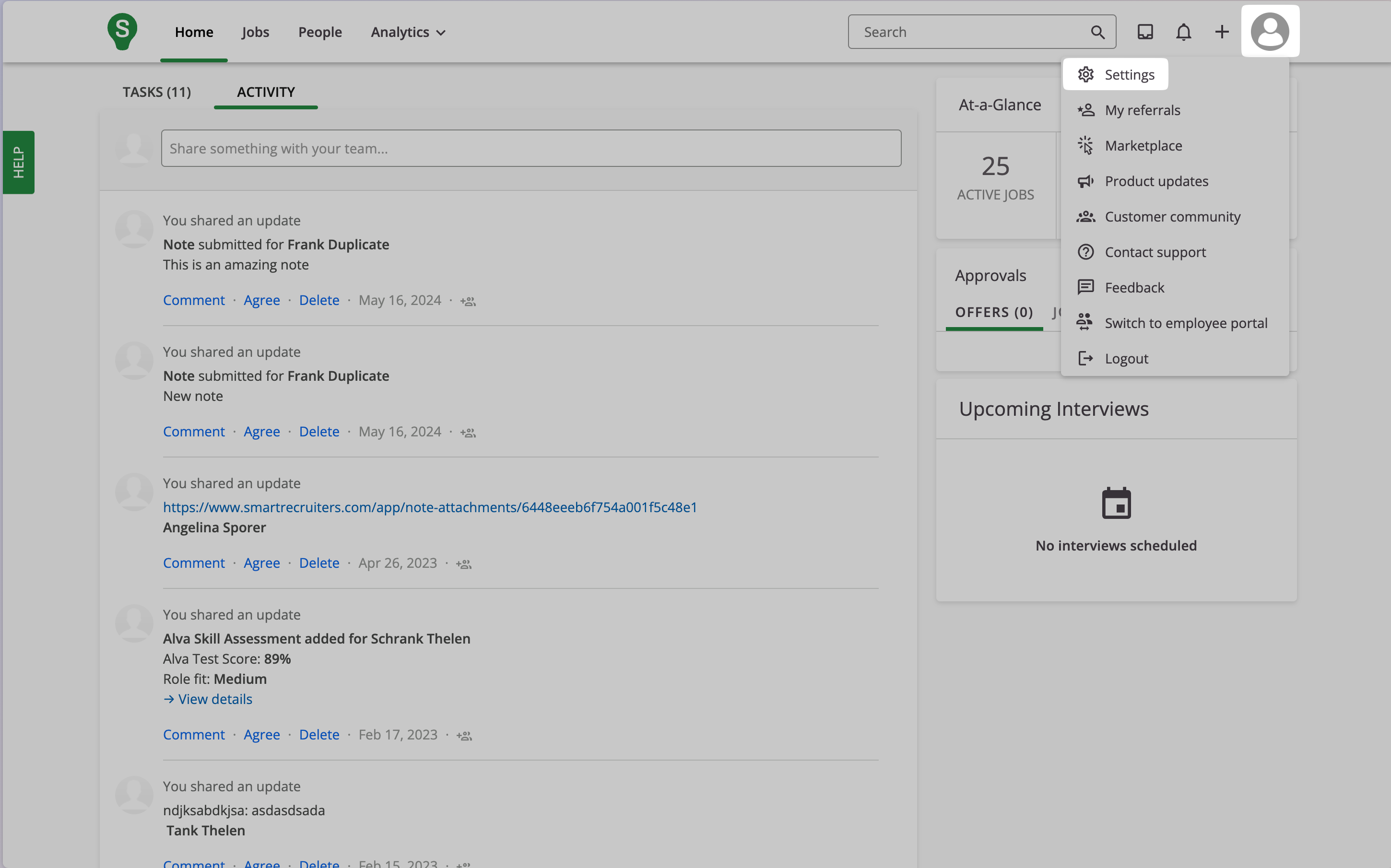Switch to the TASKS (11) tab

157,92
